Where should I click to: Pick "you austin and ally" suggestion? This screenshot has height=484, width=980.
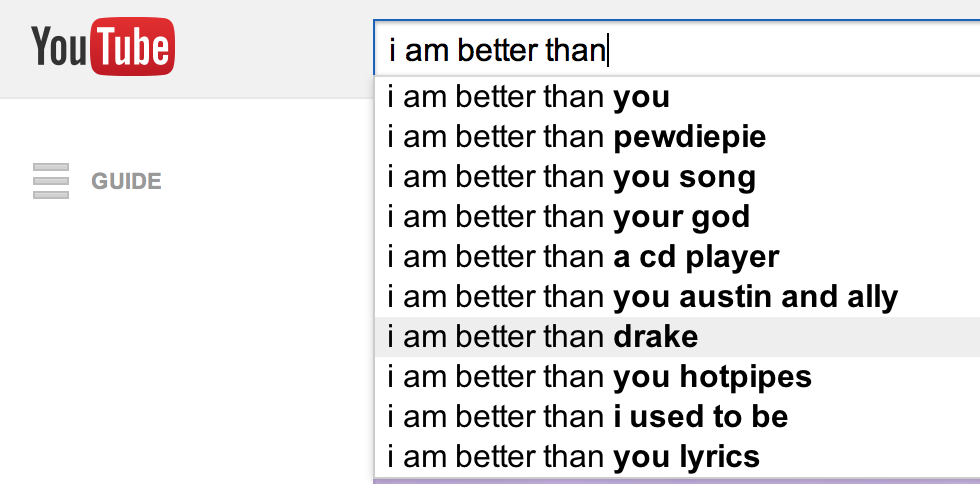point(643,297)
